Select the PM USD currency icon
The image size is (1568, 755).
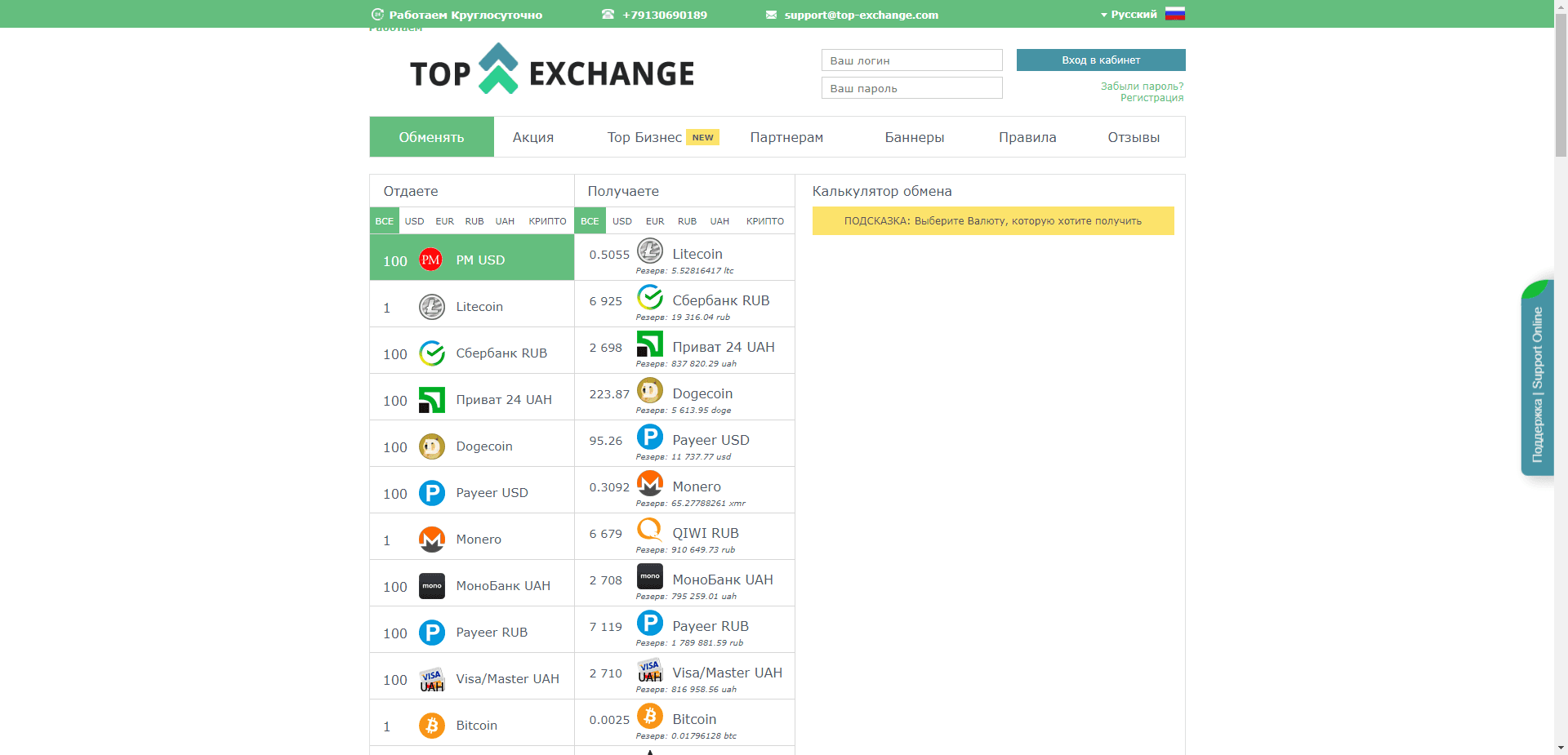pyautogui.click(x=431, y=258)
